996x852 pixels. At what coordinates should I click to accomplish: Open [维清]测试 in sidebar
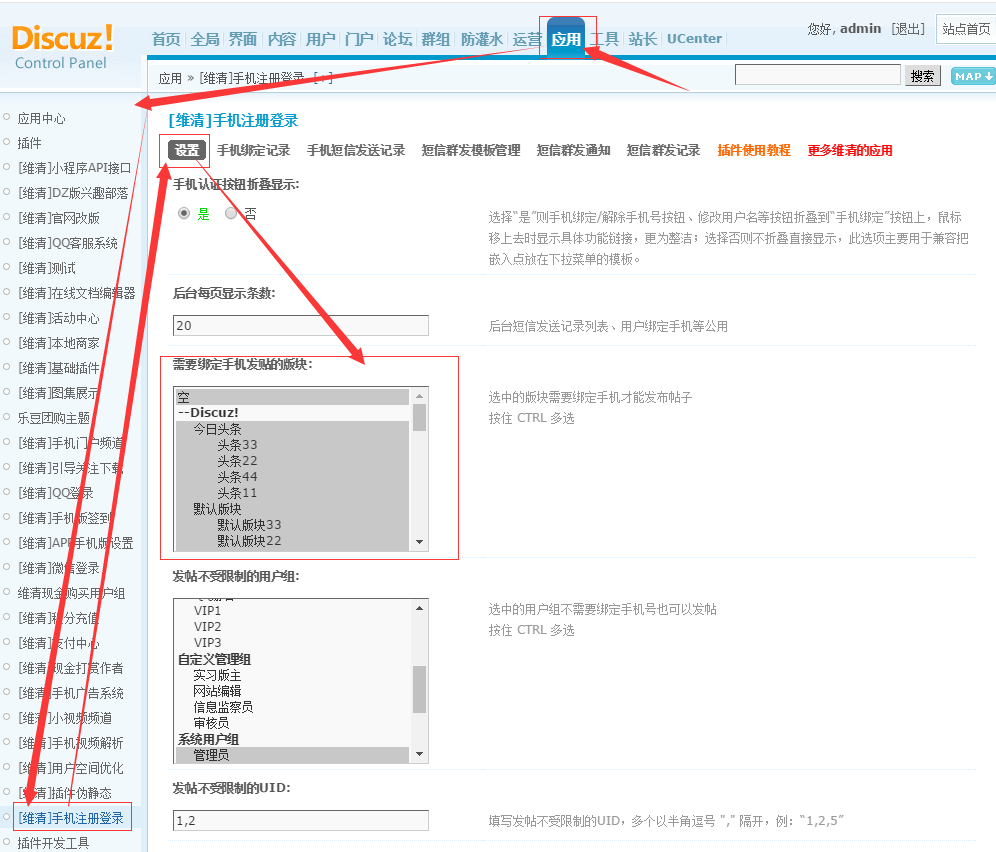pyautogui.click(x=46, y=268)
